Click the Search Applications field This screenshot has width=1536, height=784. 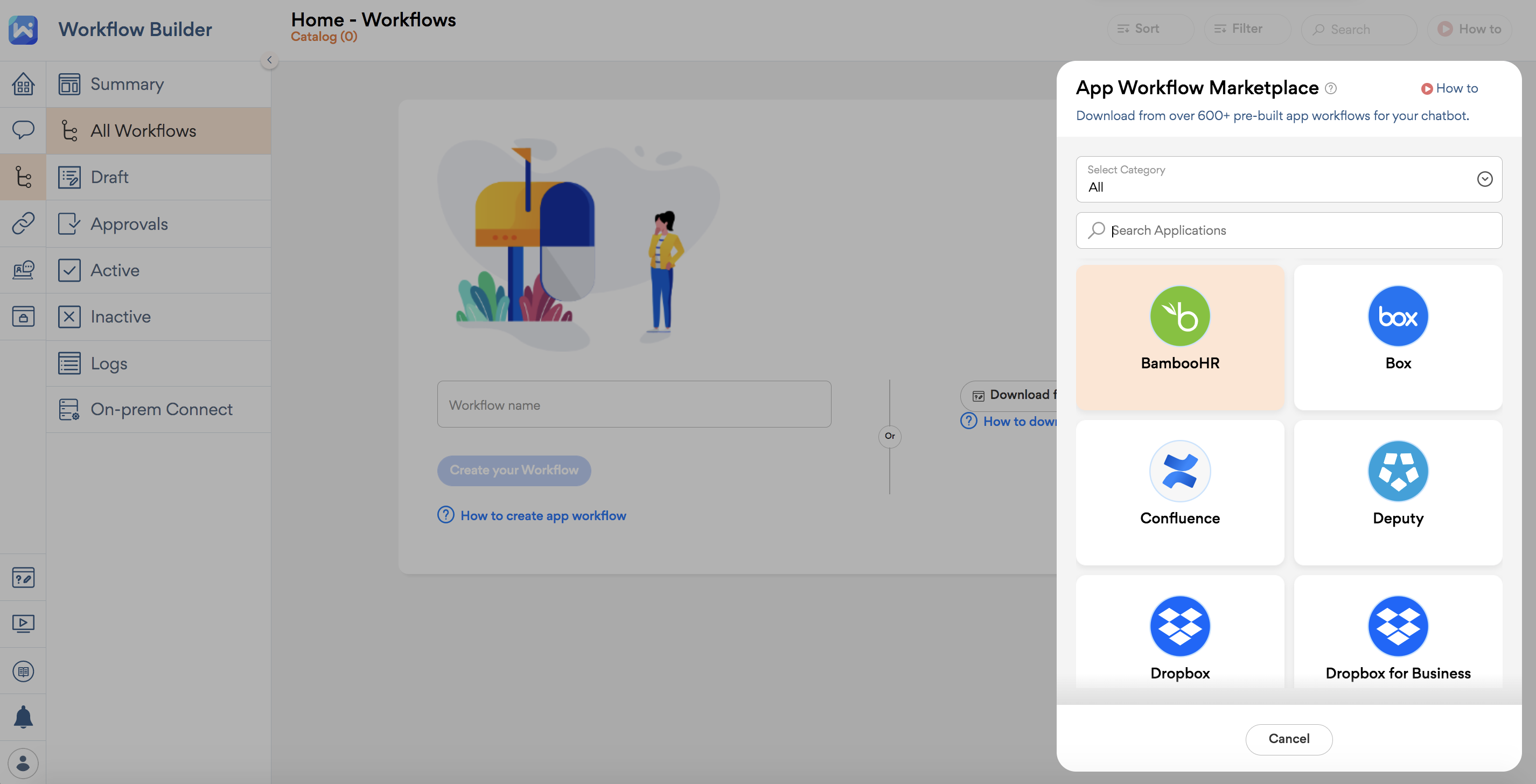(x=1288, y=230)
